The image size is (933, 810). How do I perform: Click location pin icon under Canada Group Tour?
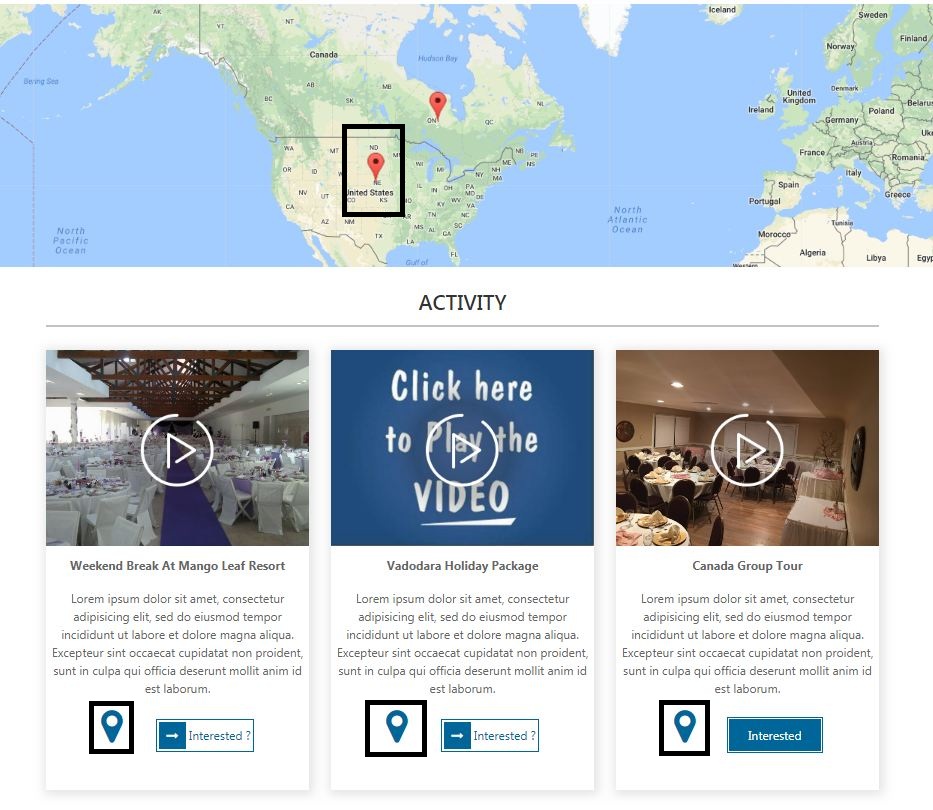point(685,726)
